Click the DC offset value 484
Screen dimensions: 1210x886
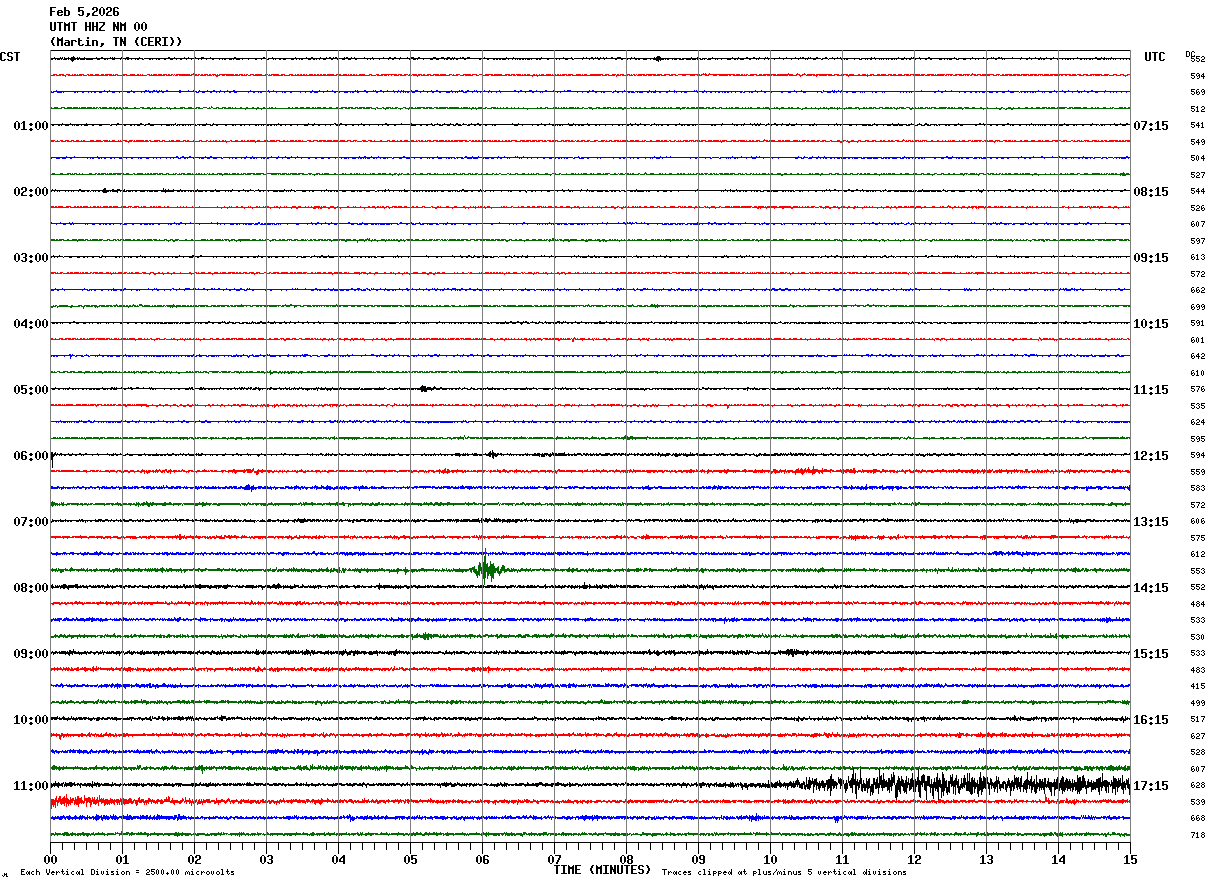(x=1197, y=604)
